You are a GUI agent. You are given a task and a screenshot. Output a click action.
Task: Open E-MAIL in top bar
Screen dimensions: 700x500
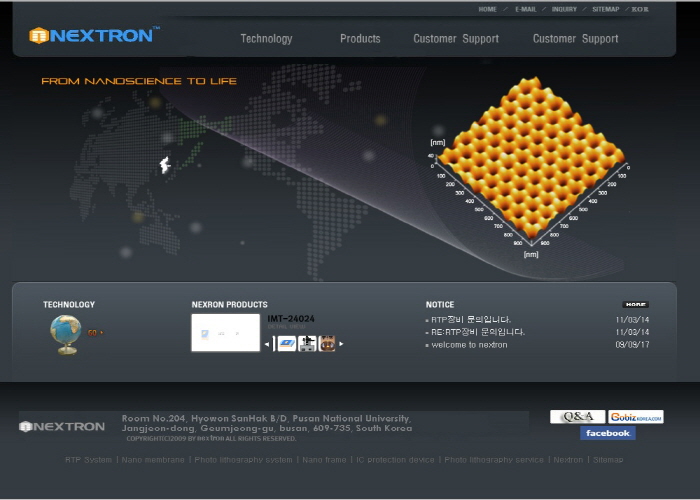526,9
